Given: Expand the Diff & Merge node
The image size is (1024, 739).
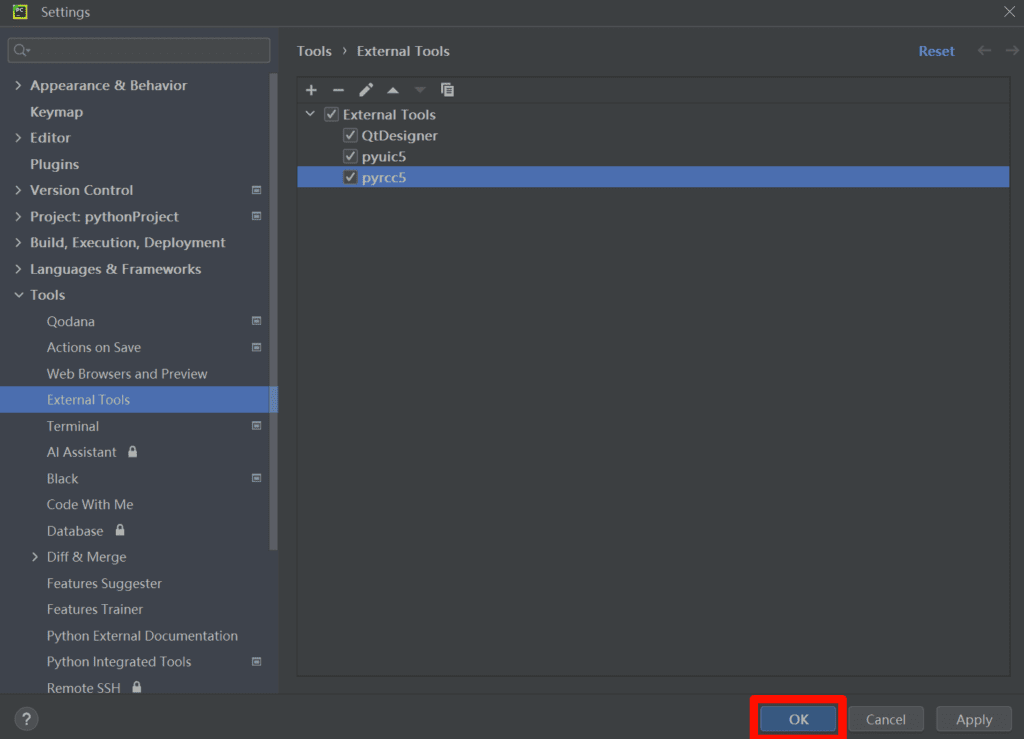Looking at the screenshot, I should click(35, 557).
